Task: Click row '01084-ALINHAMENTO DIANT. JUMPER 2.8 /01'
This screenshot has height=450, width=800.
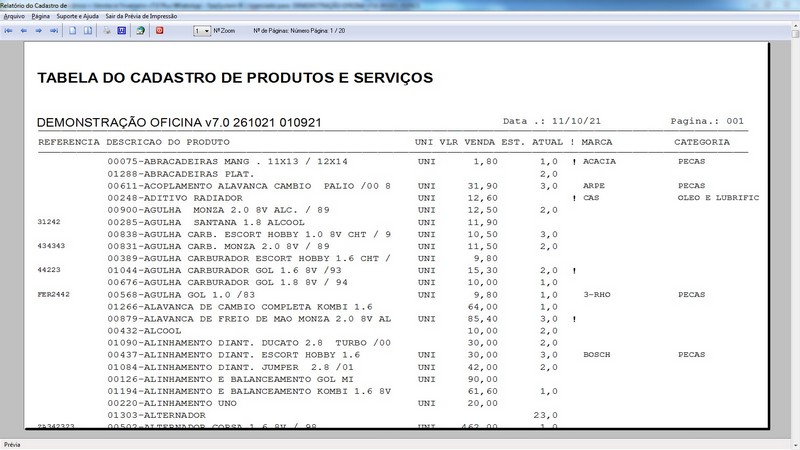Action: (x=231, y=367)
